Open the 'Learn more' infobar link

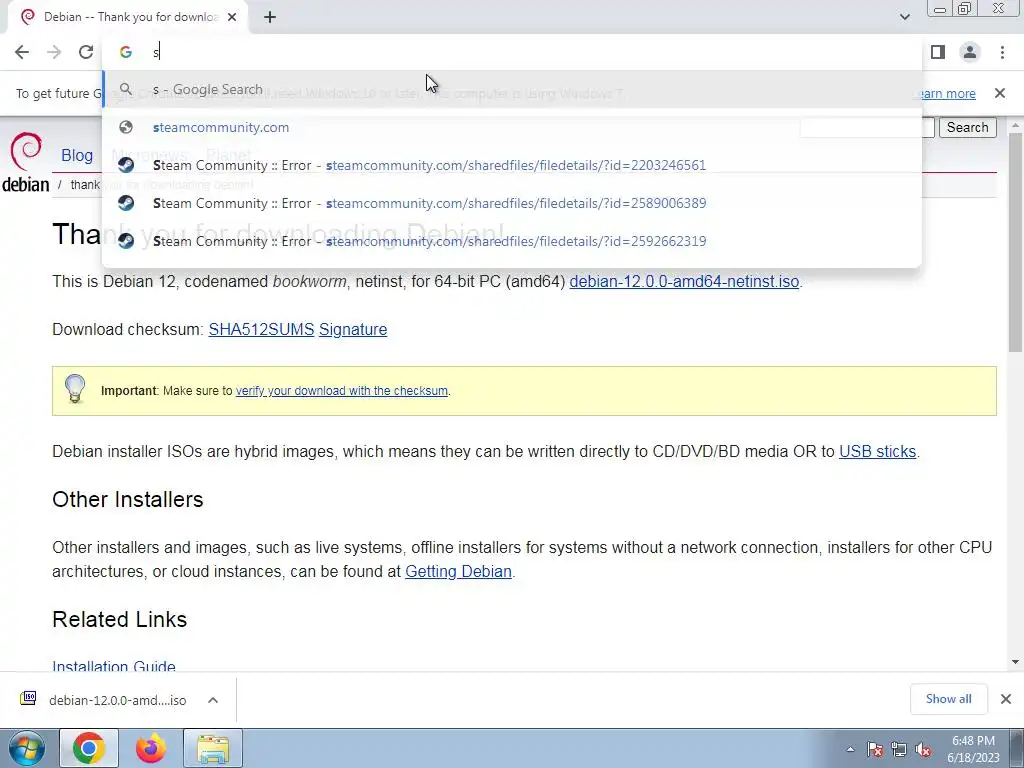(x=948, y=93)
